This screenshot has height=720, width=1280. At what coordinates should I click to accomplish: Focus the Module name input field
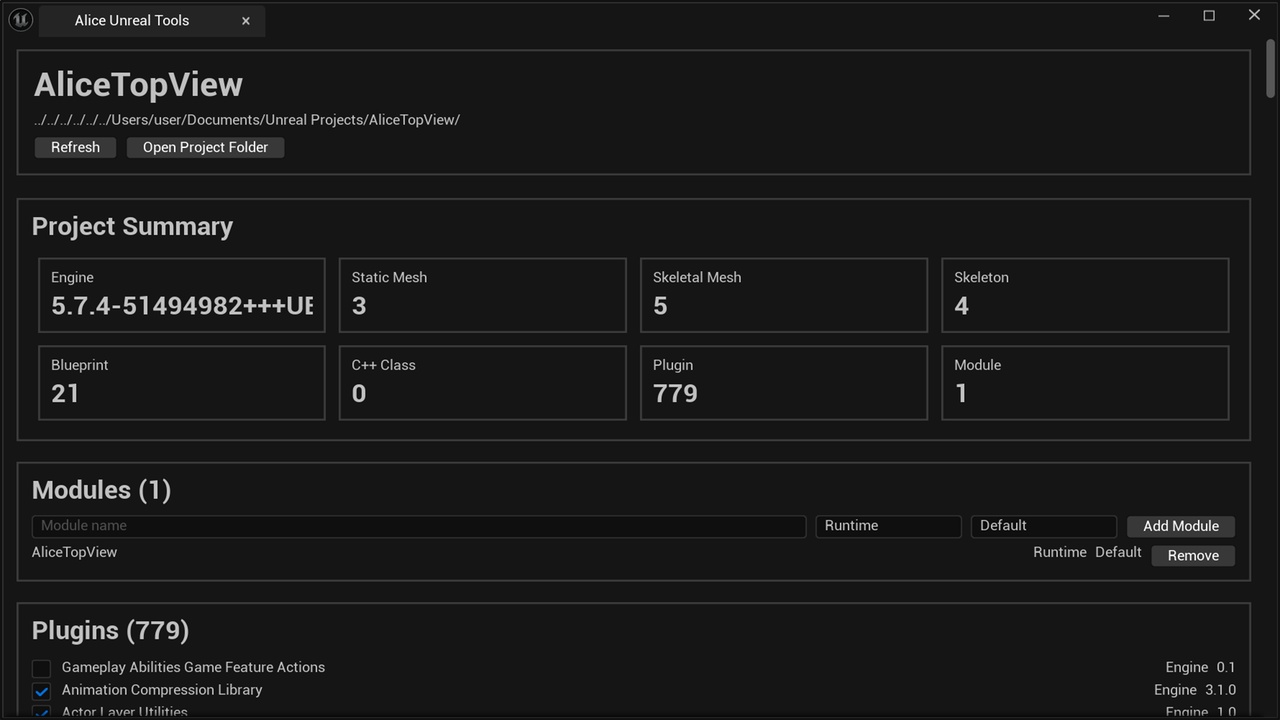pyautogui.click(x=419, y=526)
